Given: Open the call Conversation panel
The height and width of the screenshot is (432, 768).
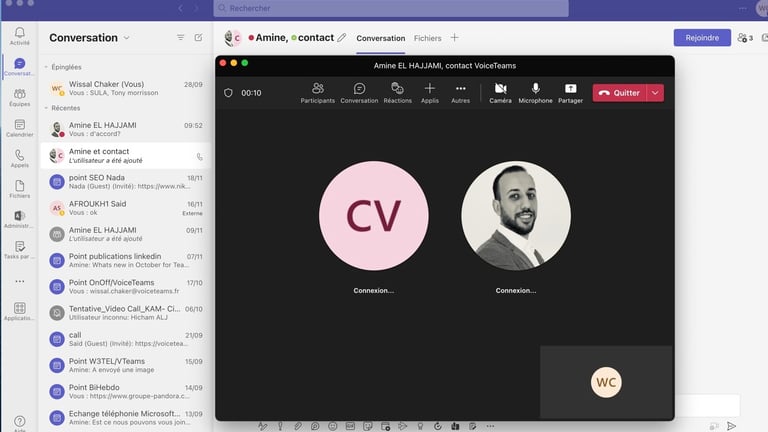Looking at the screenshot, I should tap(359, 93).
